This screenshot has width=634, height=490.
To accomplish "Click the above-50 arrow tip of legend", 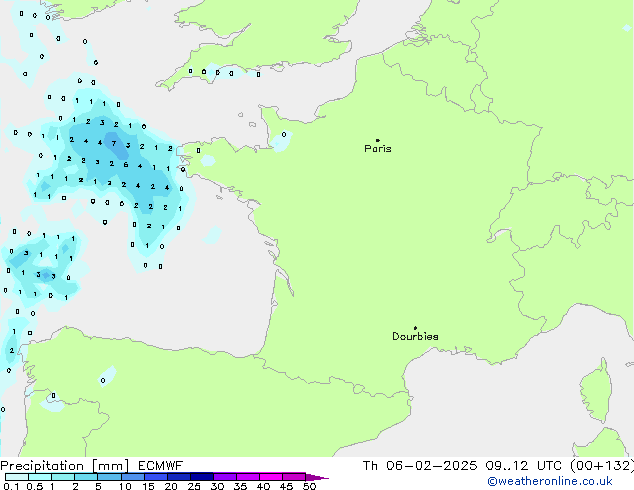I will [317, 477].
